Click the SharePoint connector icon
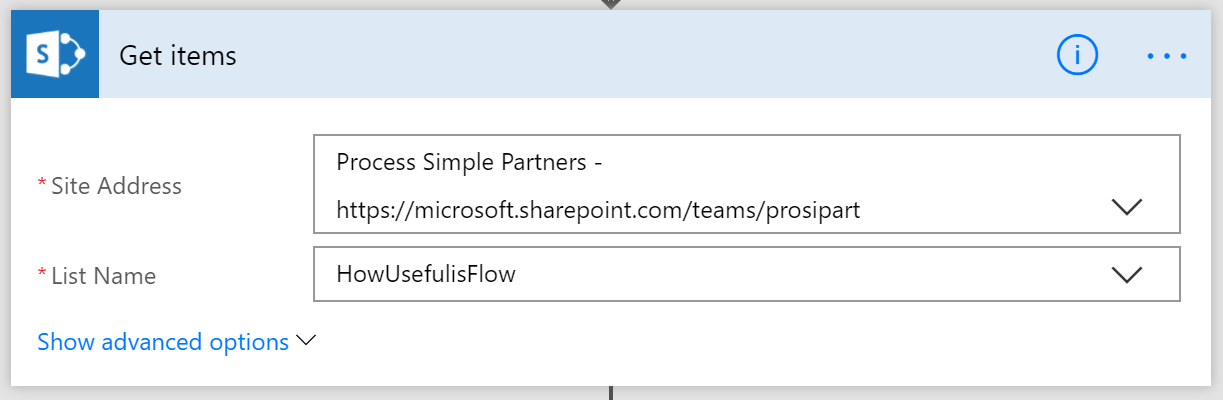 tap(55, 55)
